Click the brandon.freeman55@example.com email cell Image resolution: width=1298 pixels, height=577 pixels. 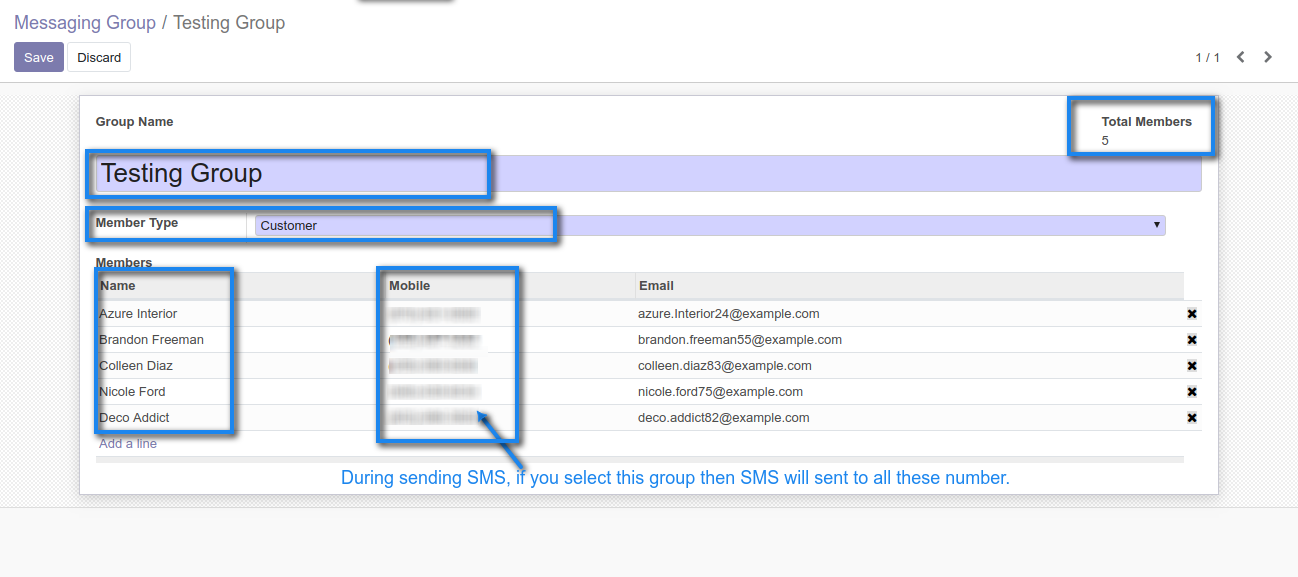(740, 340)
